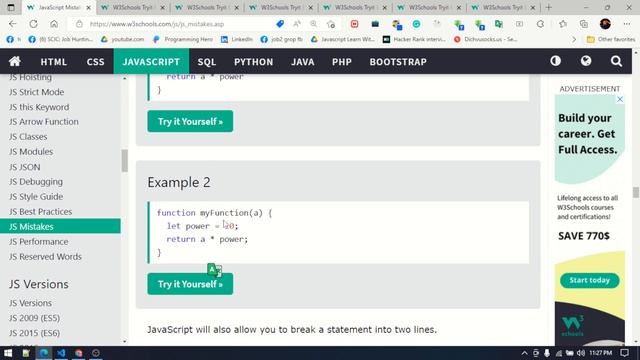Close the JavaScript Mistakes tab
Viewport: 640px width, 360px height.
89,7
